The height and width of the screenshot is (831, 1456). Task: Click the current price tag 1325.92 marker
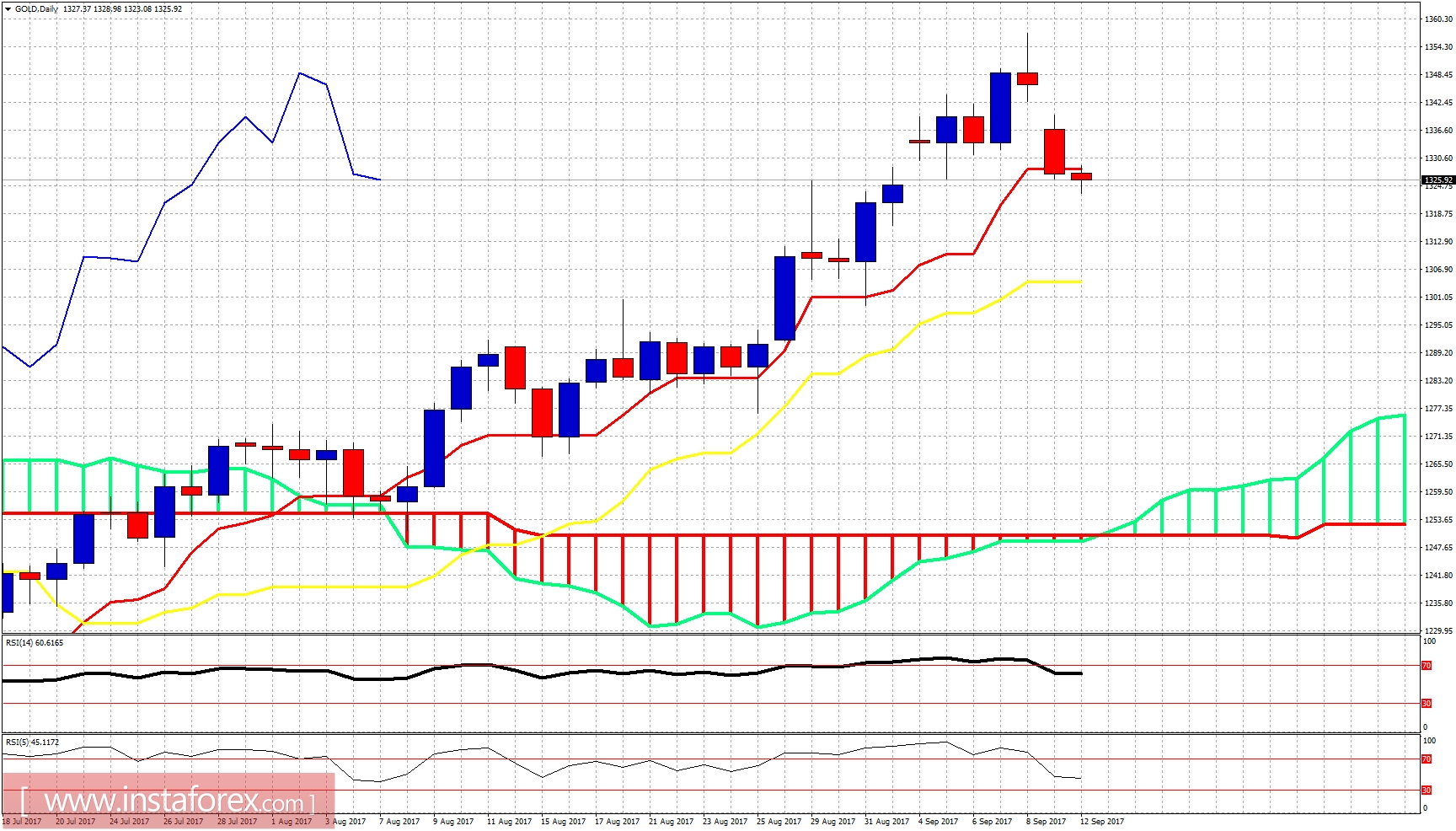click(x=1439, y=180)
